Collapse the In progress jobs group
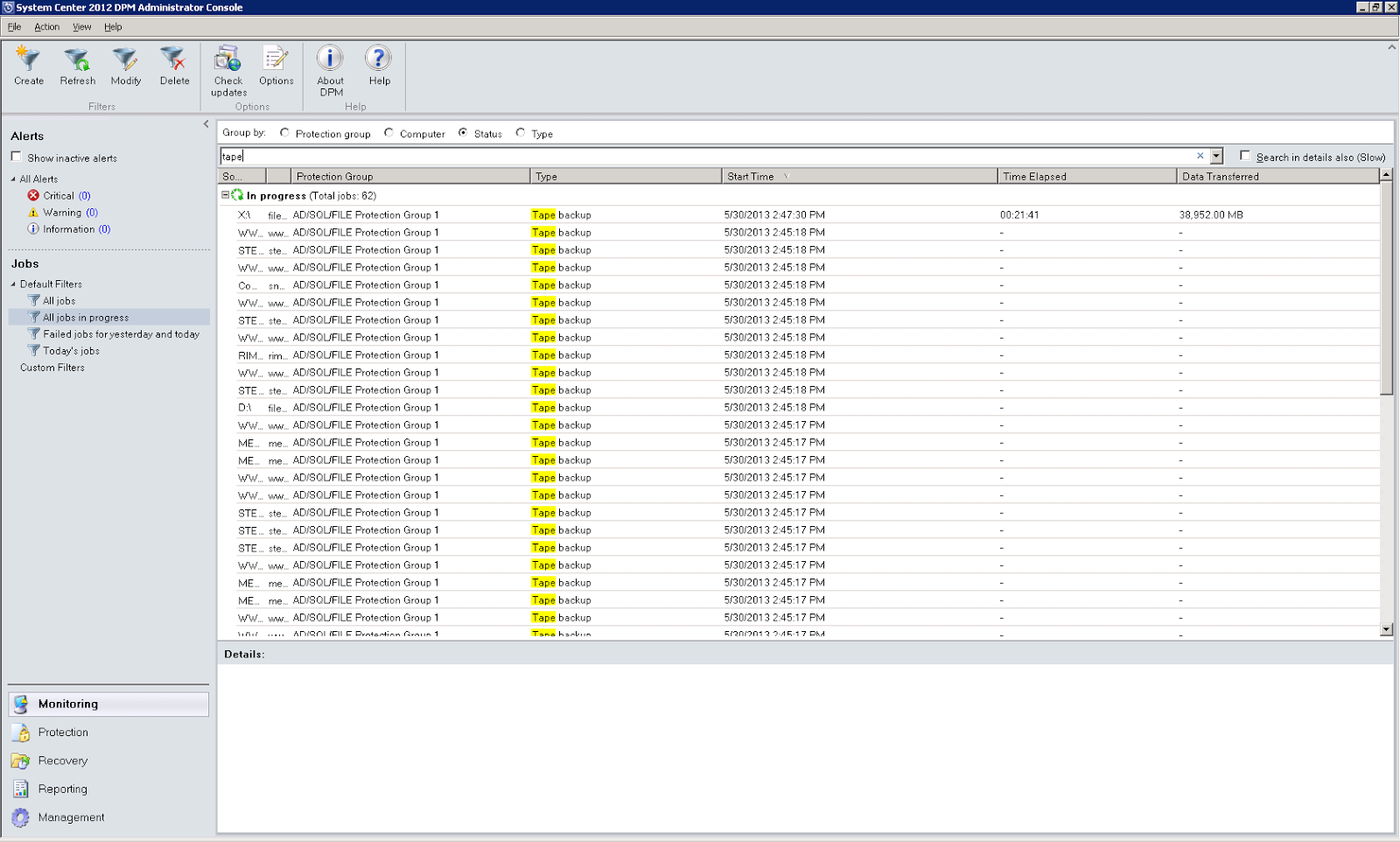Image resolution: width=1400 pixels, height=842 pixels. click(227, 195)
